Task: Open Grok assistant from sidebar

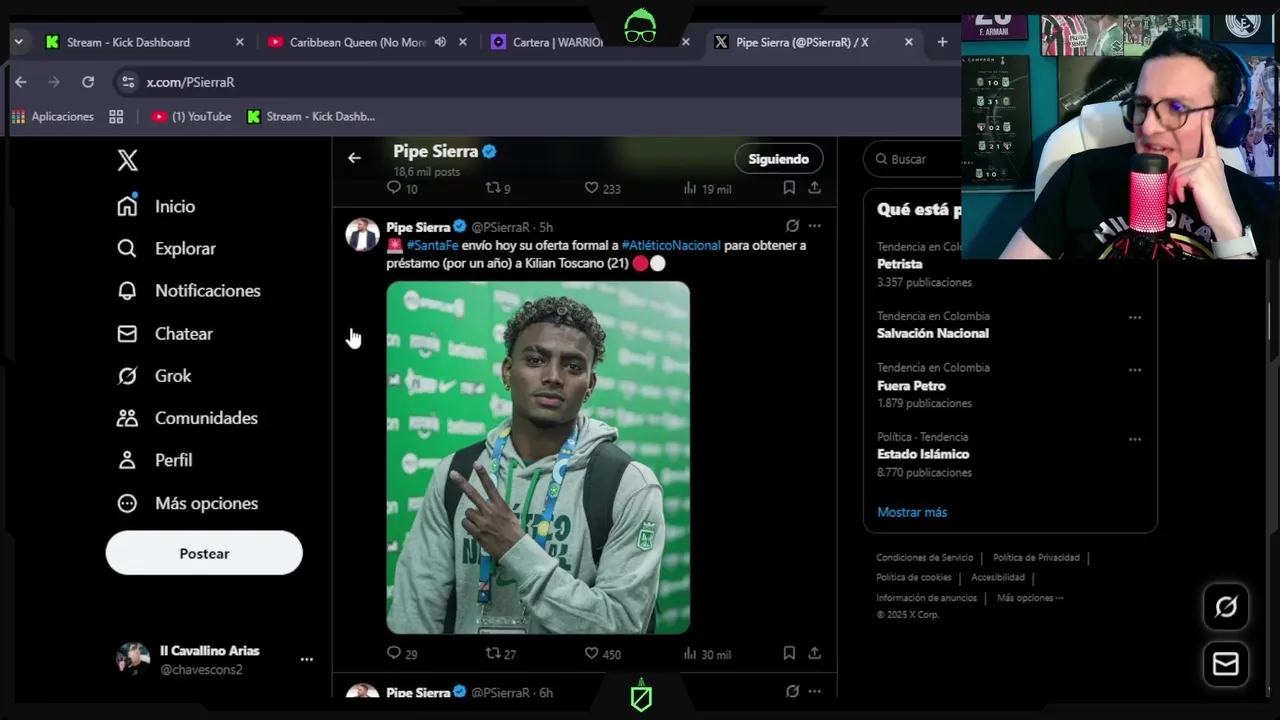Action: (x=153, y=376)
